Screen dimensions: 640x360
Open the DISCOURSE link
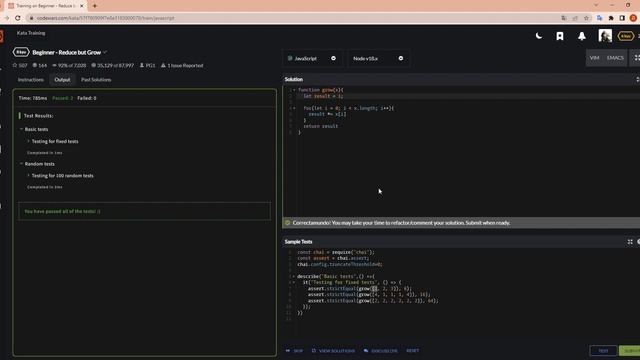pyautogui.click(x=380, y=351)
